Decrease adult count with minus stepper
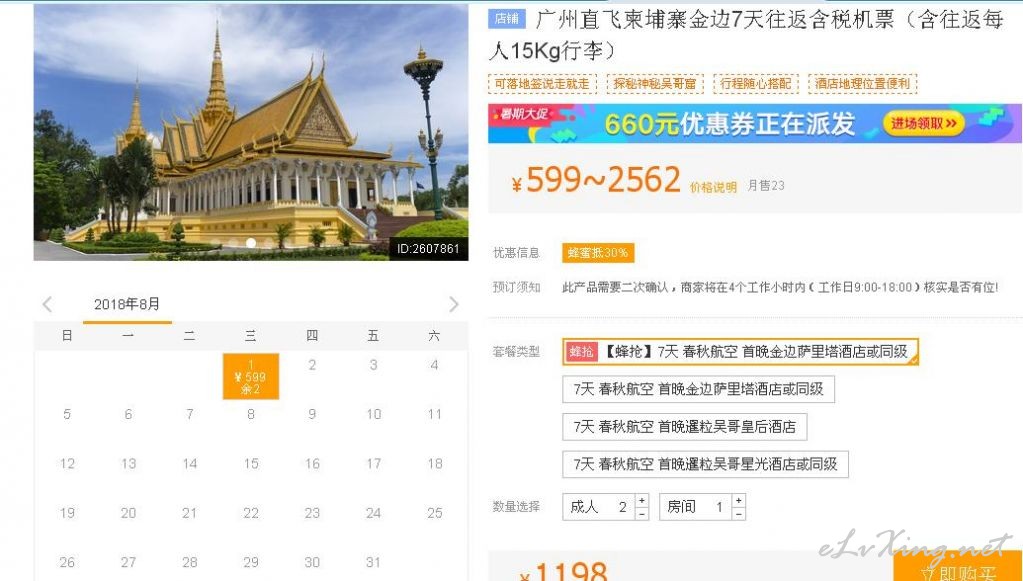 point(642,514)
